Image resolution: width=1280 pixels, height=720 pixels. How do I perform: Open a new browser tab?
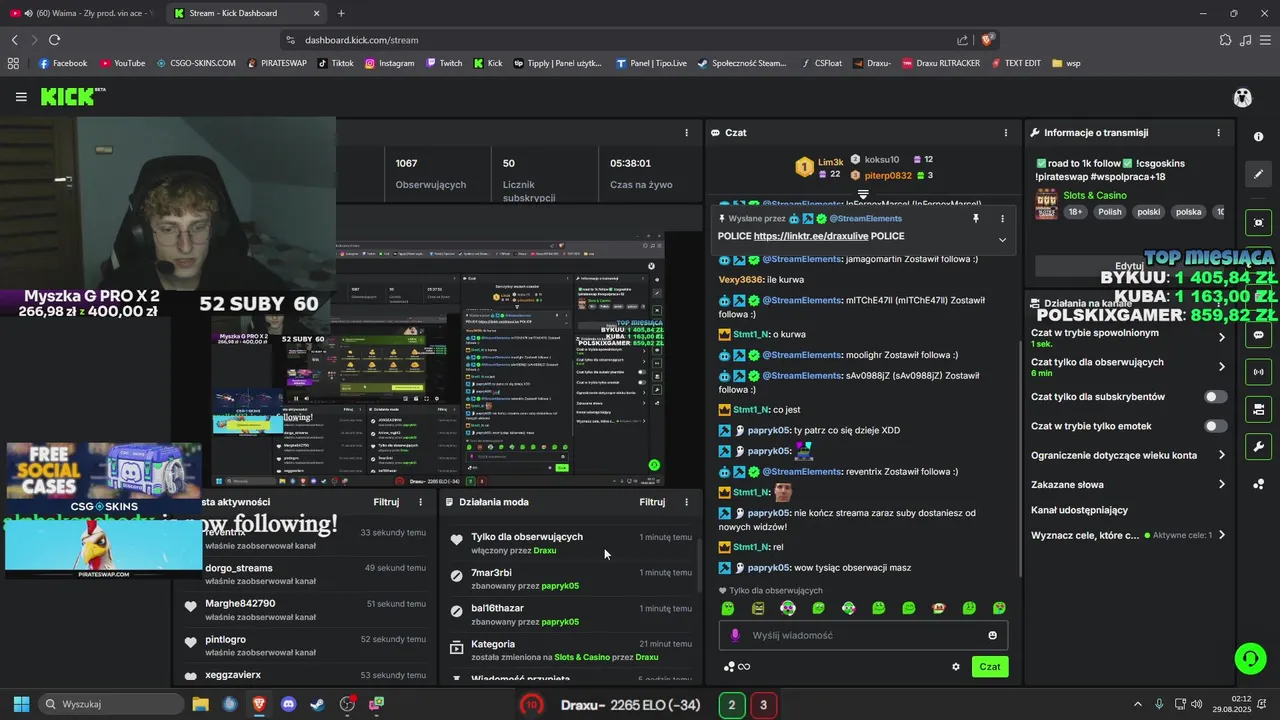341,13
